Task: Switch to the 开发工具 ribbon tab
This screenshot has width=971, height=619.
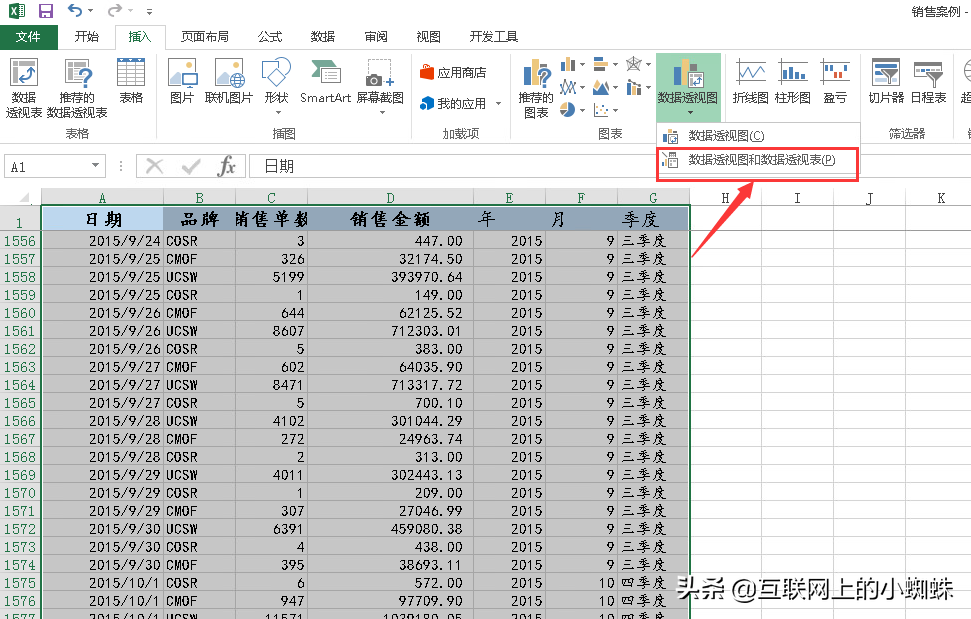Action: (x=494, y=37)
